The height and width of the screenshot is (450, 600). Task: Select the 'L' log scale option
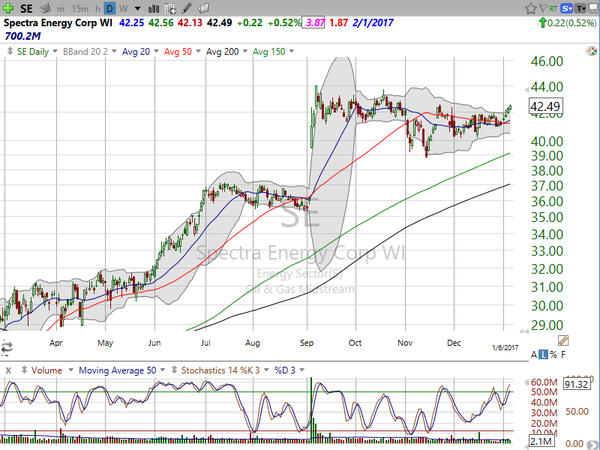pos(543,355)
